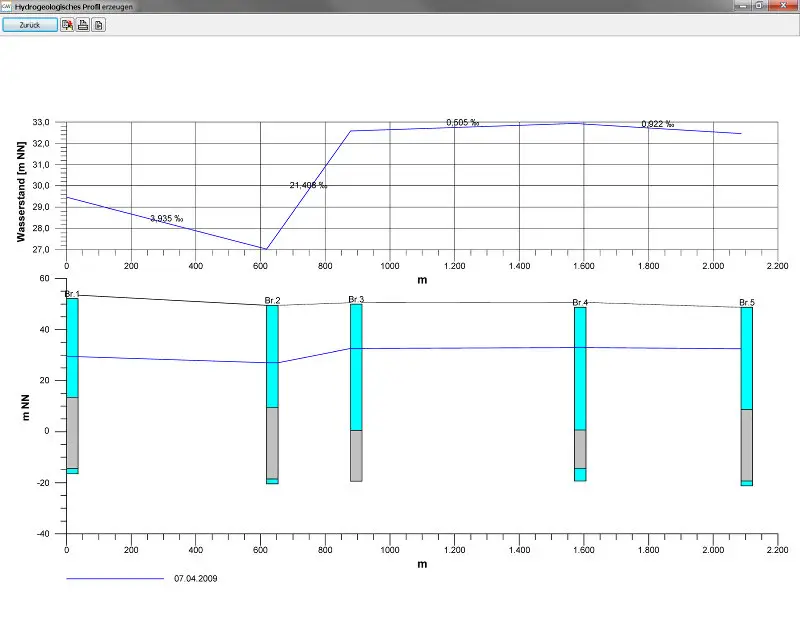
Task: Minimize the Hydrogeologisches Profil window
Action: point(743,6)
